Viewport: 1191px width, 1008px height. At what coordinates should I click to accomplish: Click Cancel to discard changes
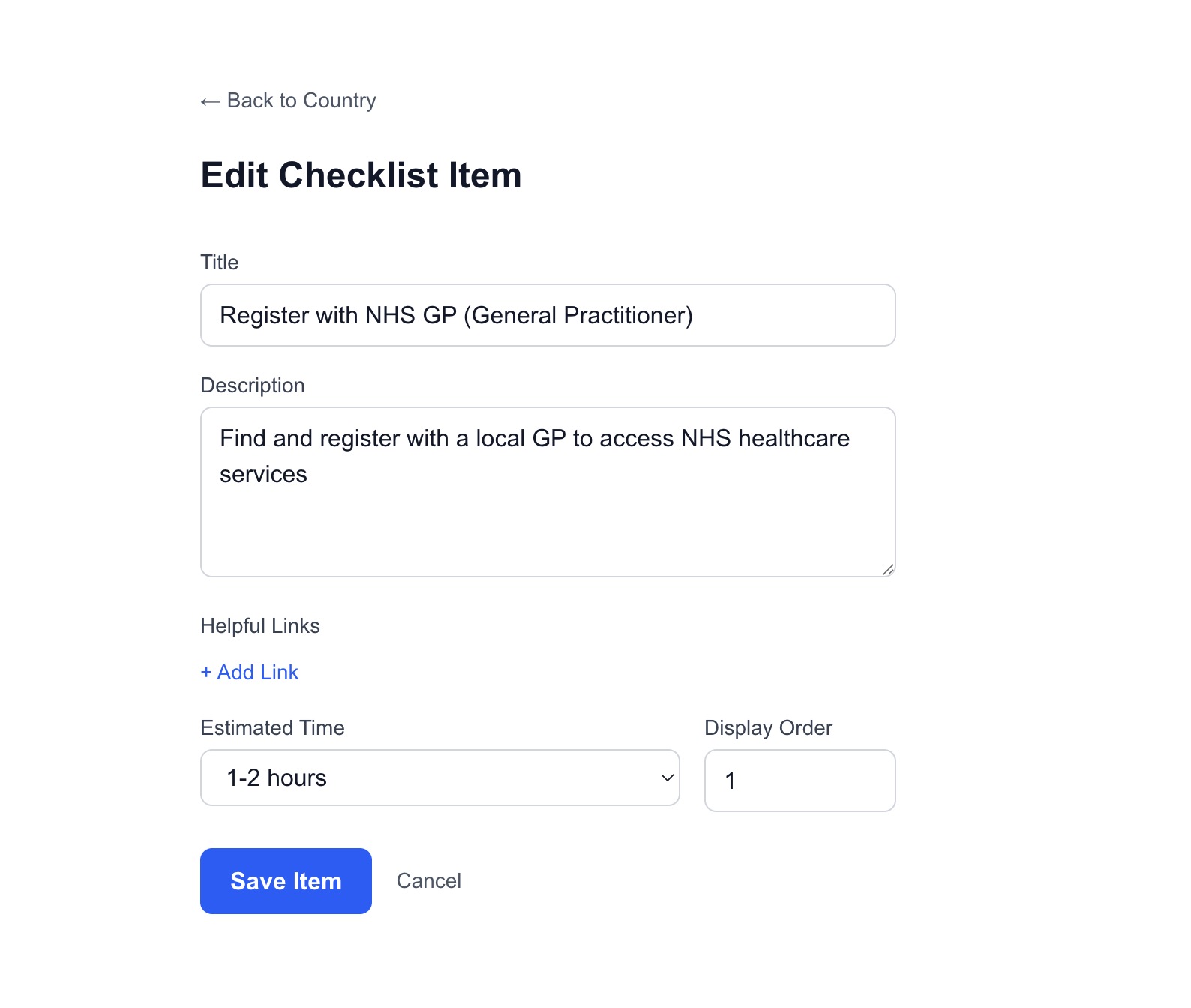coord(428,881)
